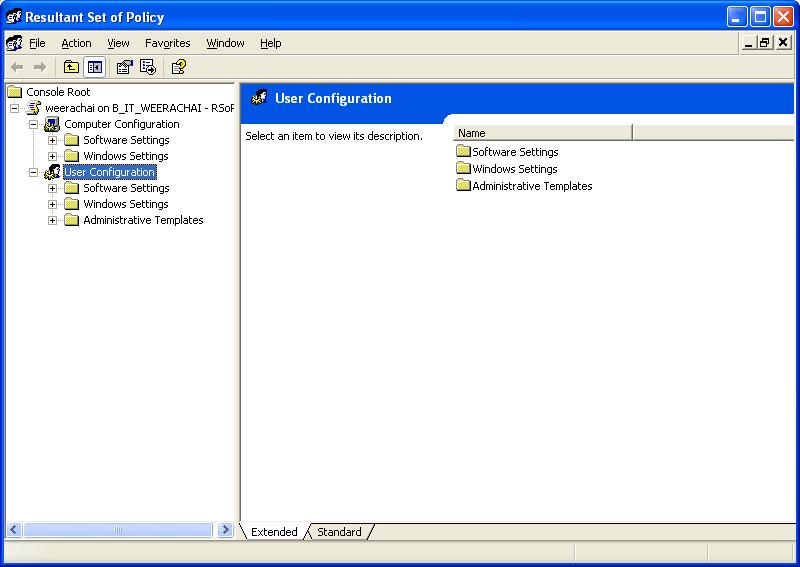Select Software Settings folder in the right pane
The image size is (800, 567).
click(515, 152)
